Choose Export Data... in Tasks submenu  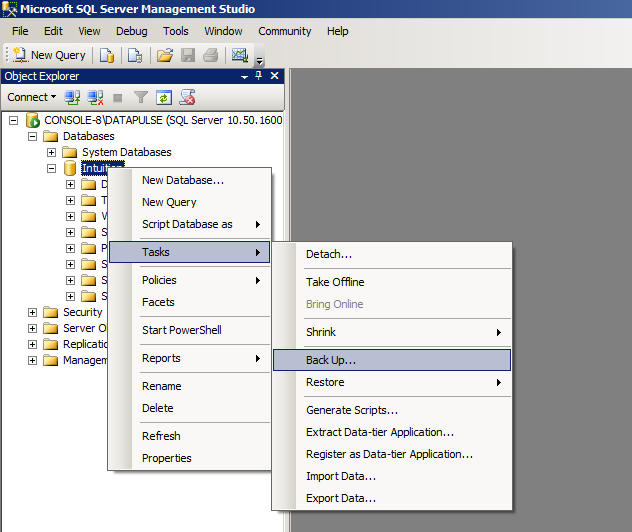(x=392, y=498)
